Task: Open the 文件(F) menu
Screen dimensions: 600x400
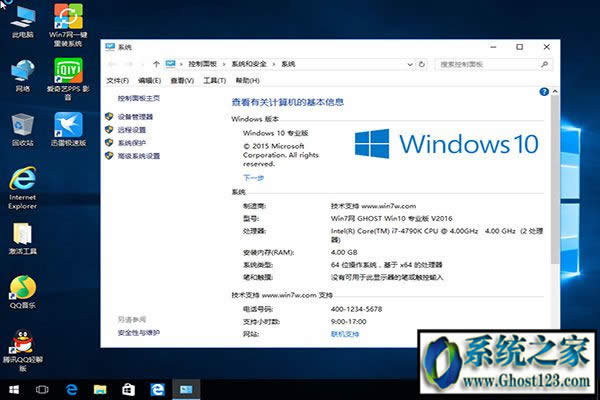Action: pyautogui.click(x=118, y=80)
